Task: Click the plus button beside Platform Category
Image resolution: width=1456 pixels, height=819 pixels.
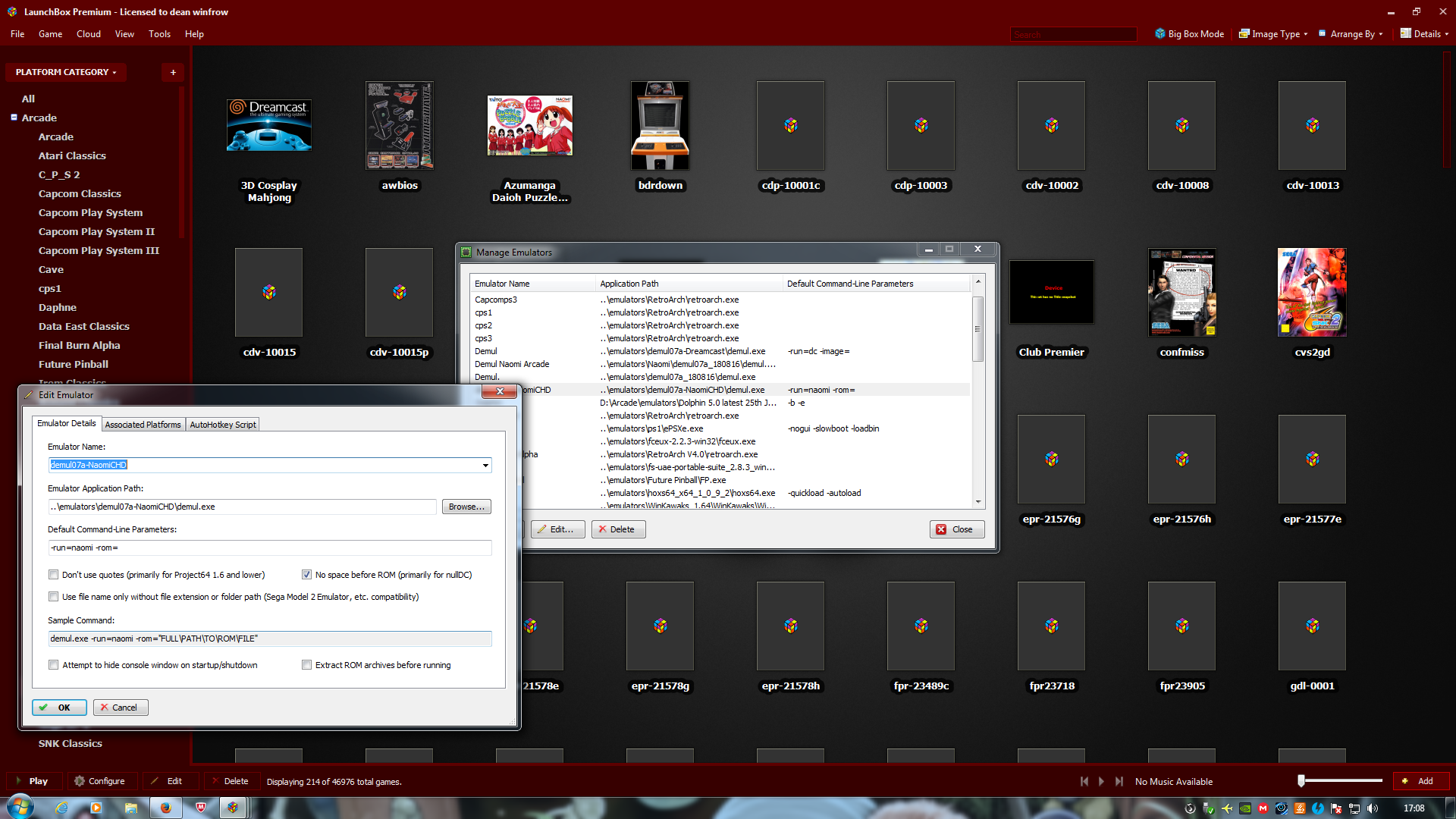Action: 173,72
